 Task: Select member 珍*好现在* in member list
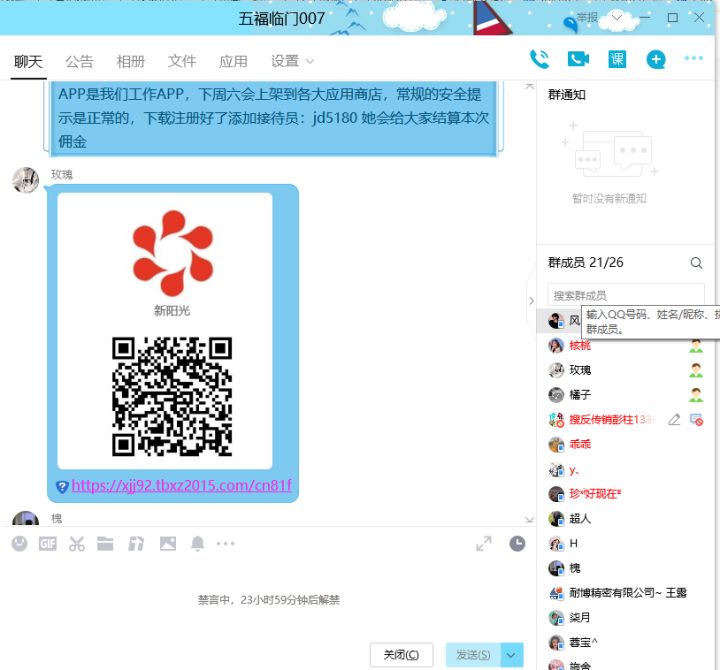625,494
